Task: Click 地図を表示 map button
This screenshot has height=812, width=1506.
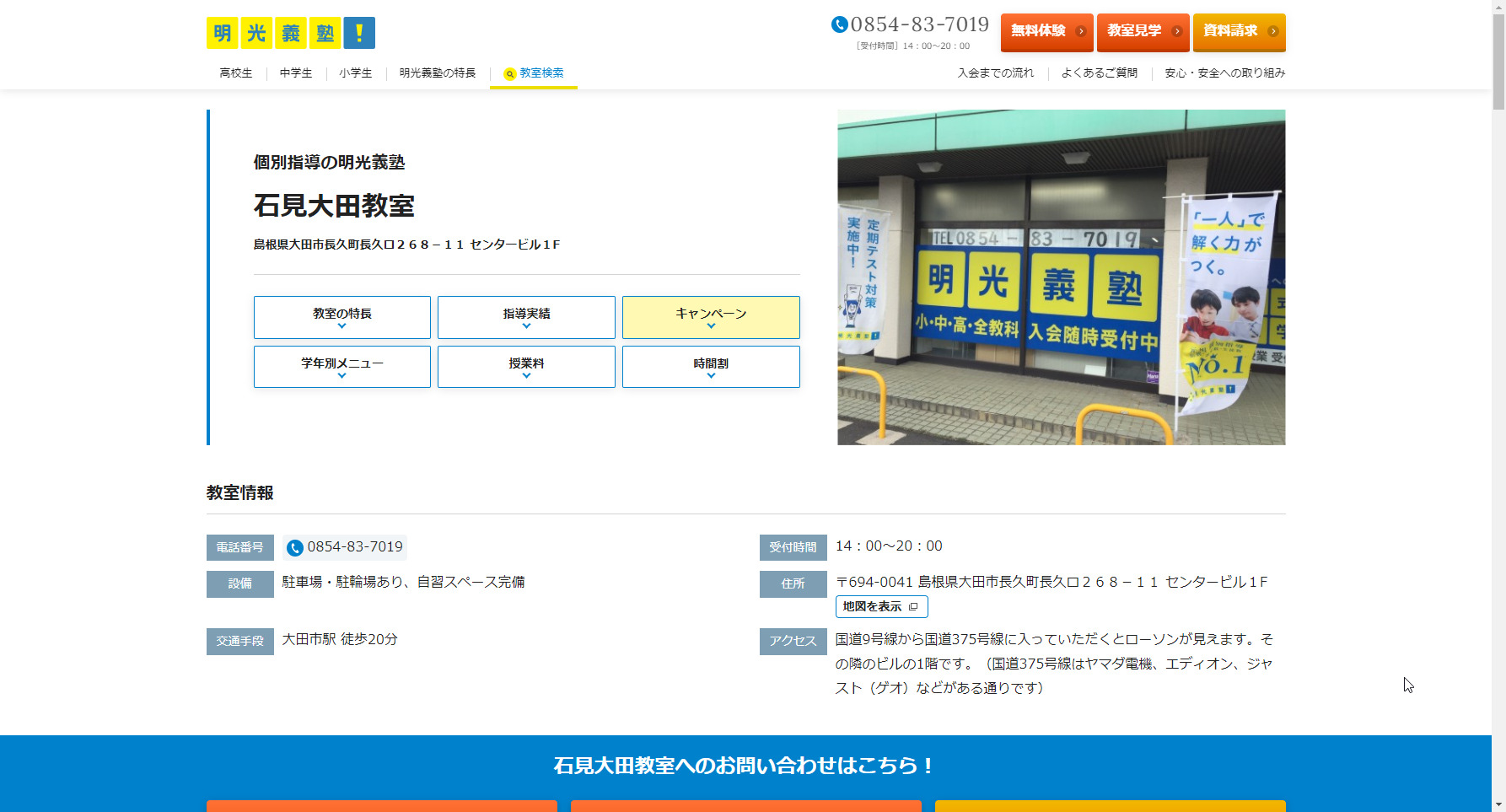Action: [882, 607]
